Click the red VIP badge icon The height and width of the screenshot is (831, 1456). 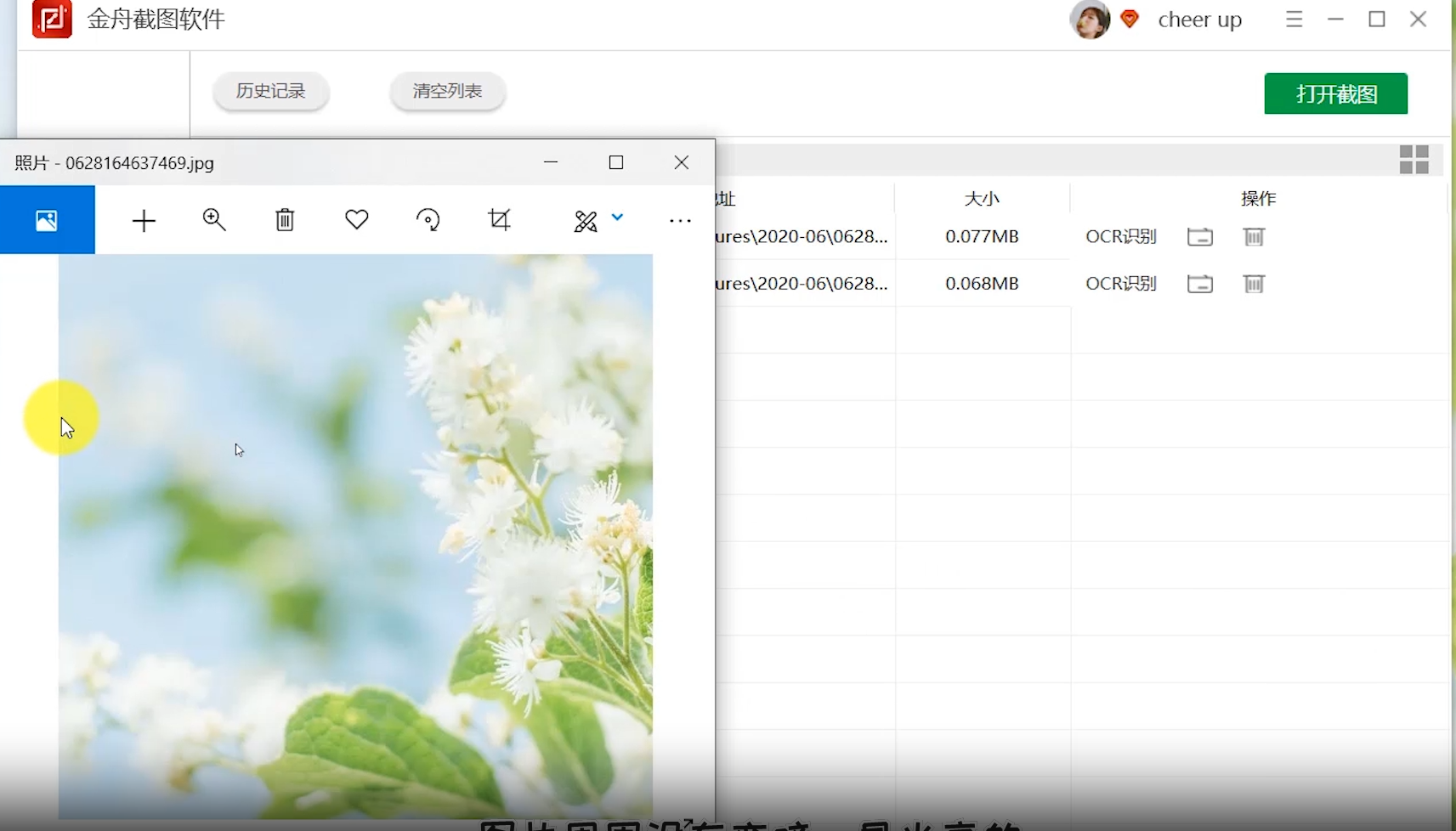pyautogui.click(x=1130, y=19)
